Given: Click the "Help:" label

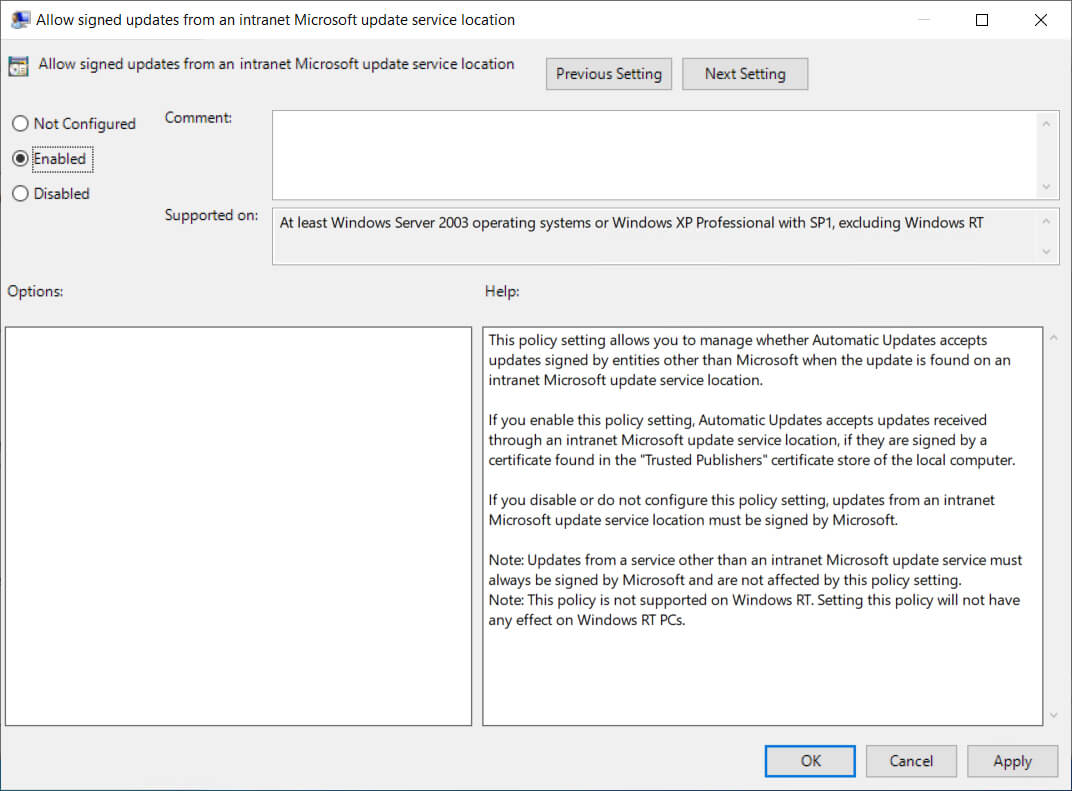Looking at the screenshot, I should (x=502, y=291).
